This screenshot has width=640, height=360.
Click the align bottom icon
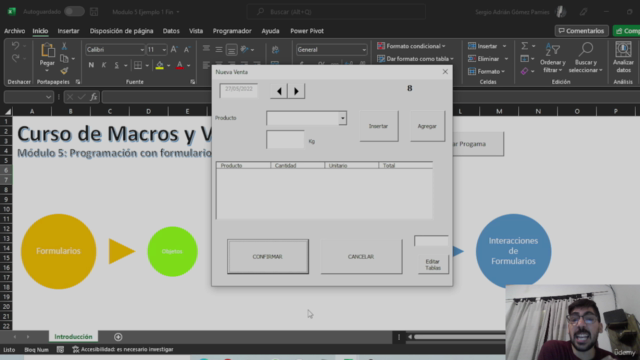tap(231, 49)
